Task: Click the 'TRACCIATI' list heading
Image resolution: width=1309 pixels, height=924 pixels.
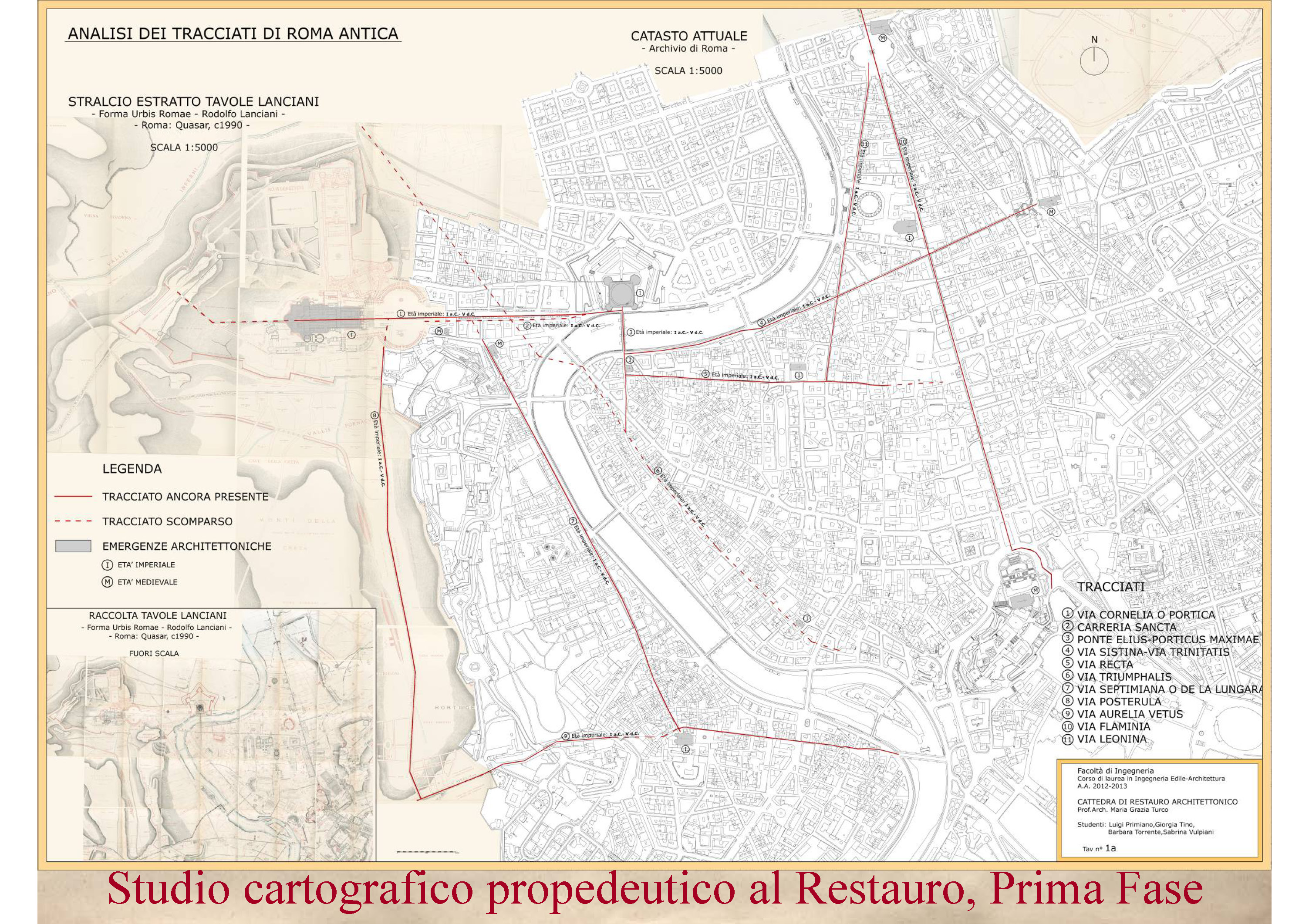Action: coord(1111,587)
